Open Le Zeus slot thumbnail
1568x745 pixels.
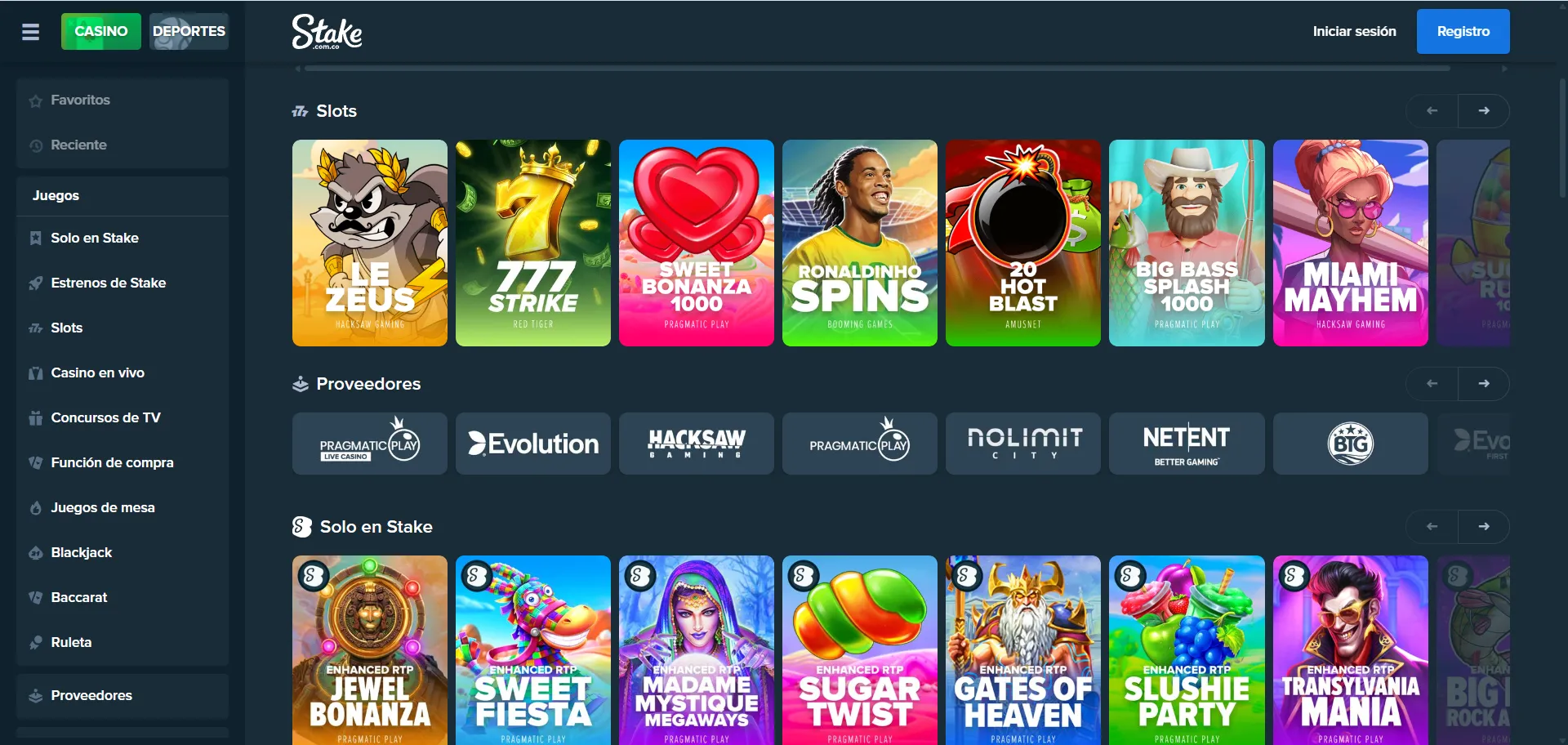pyautogui.click(x=370, y=243)
